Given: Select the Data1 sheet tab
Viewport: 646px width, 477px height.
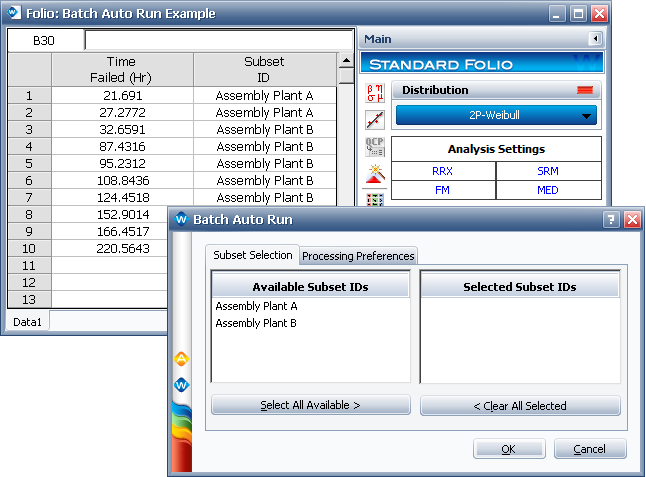Looking at the screenshot, I should point(26,320).
